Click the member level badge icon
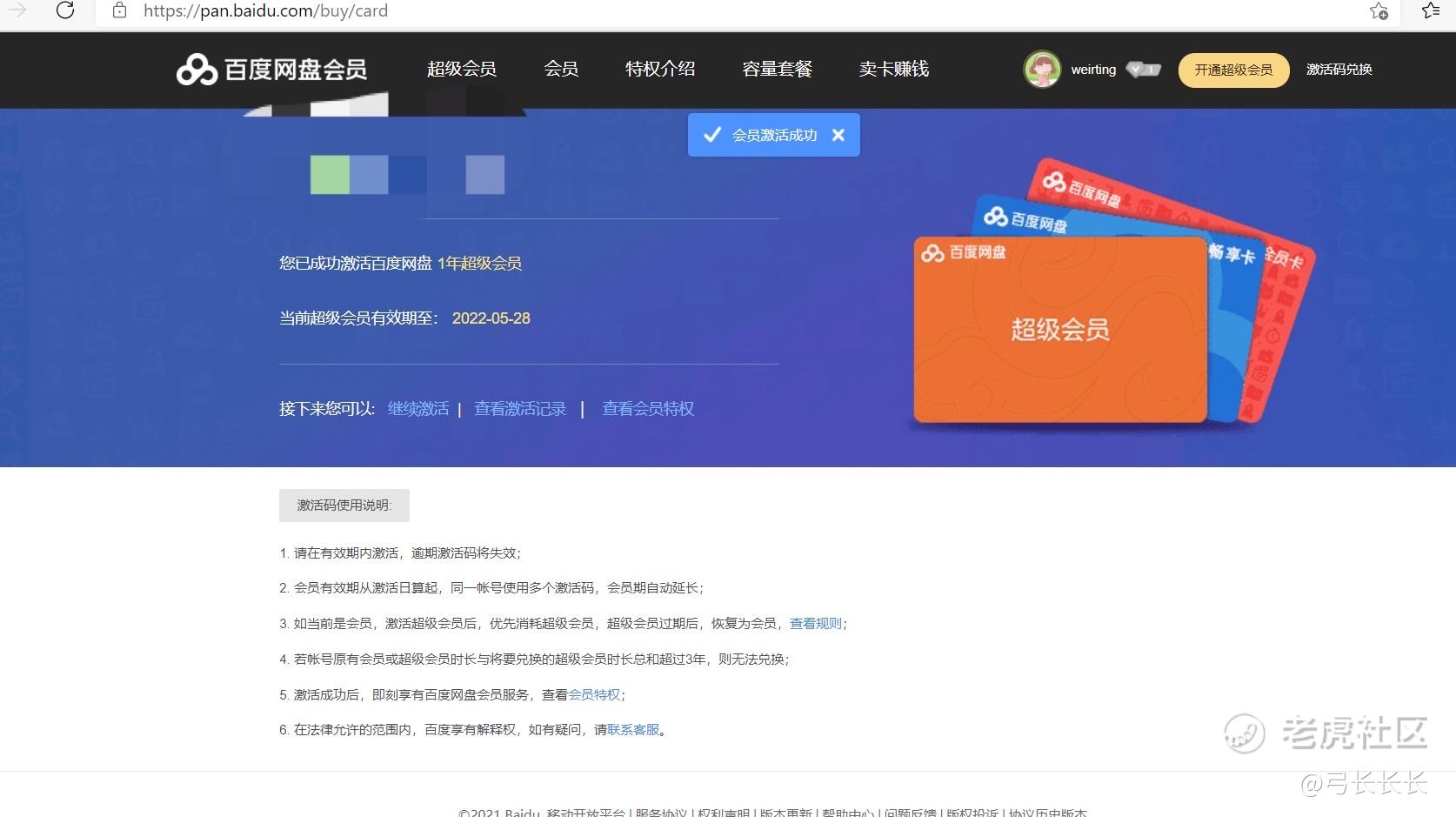This screenshot has width=1456, height=817. coord(1143,70)
